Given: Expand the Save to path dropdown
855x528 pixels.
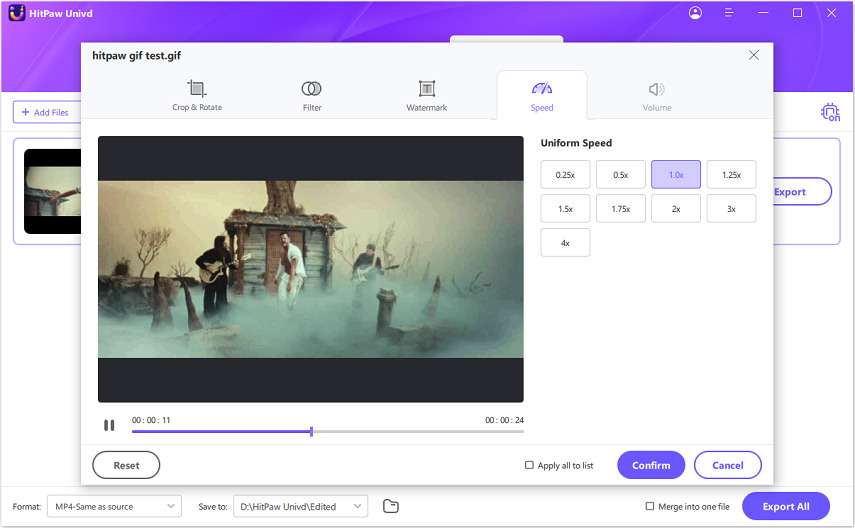Looking at the screenshot, I should [300, 506].
